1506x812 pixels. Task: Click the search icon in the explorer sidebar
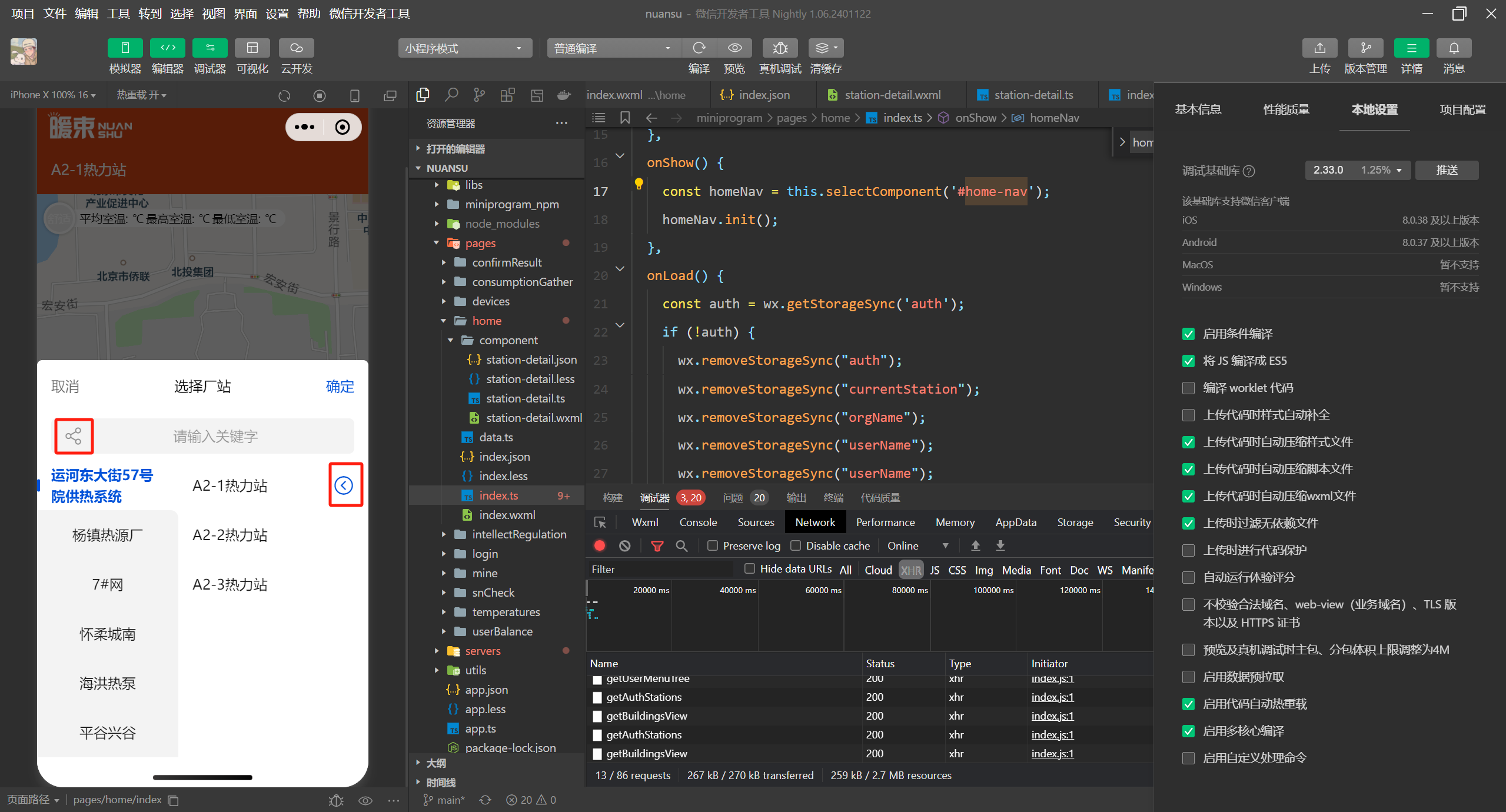[451, 95]
